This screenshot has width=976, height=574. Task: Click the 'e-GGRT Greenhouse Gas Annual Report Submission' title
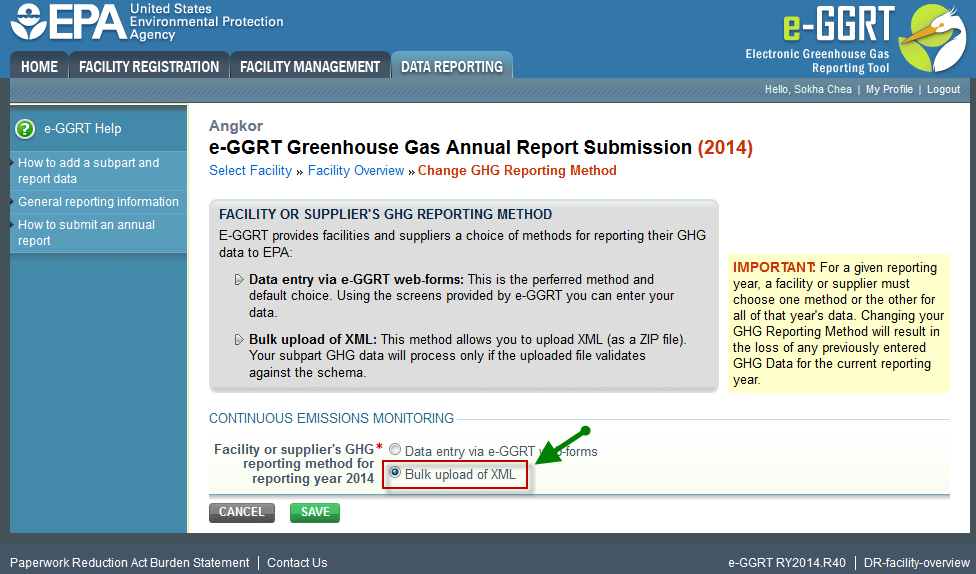450,148
